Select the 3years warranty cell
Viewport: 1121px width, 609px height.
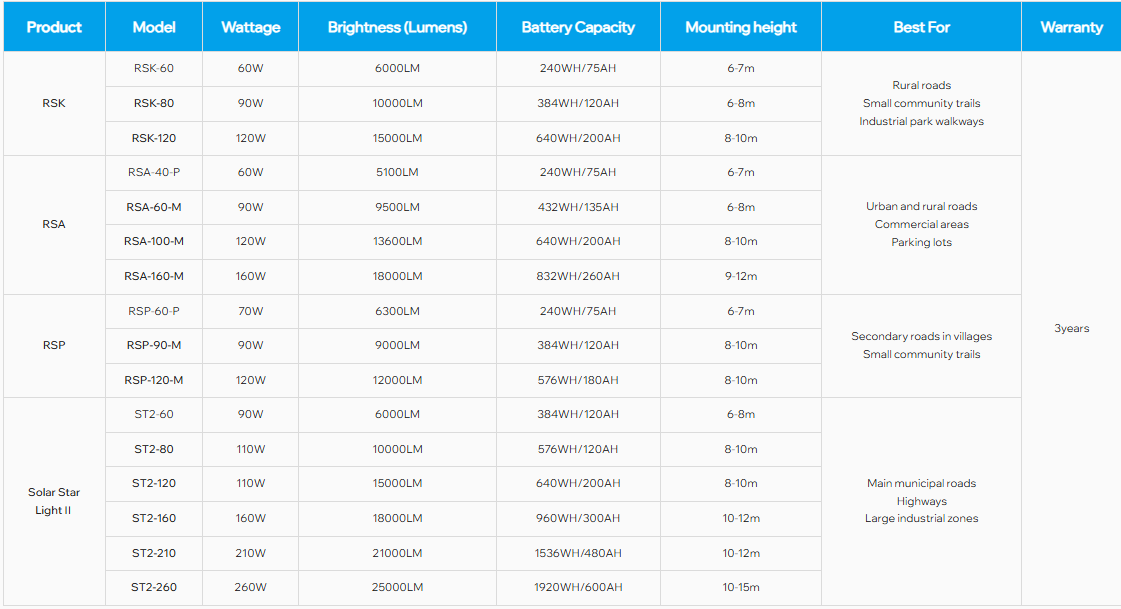(1071, 328)
